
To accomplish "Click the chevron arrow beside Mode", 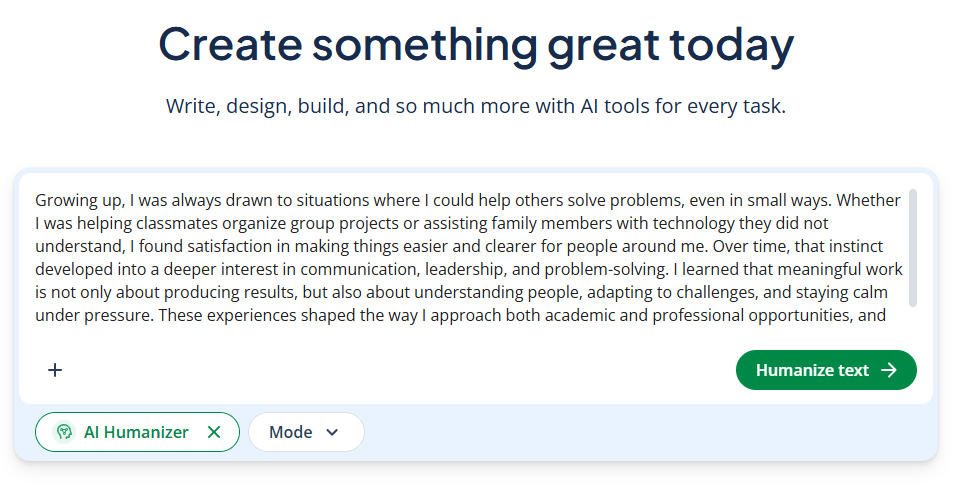I will coord(333,432).
